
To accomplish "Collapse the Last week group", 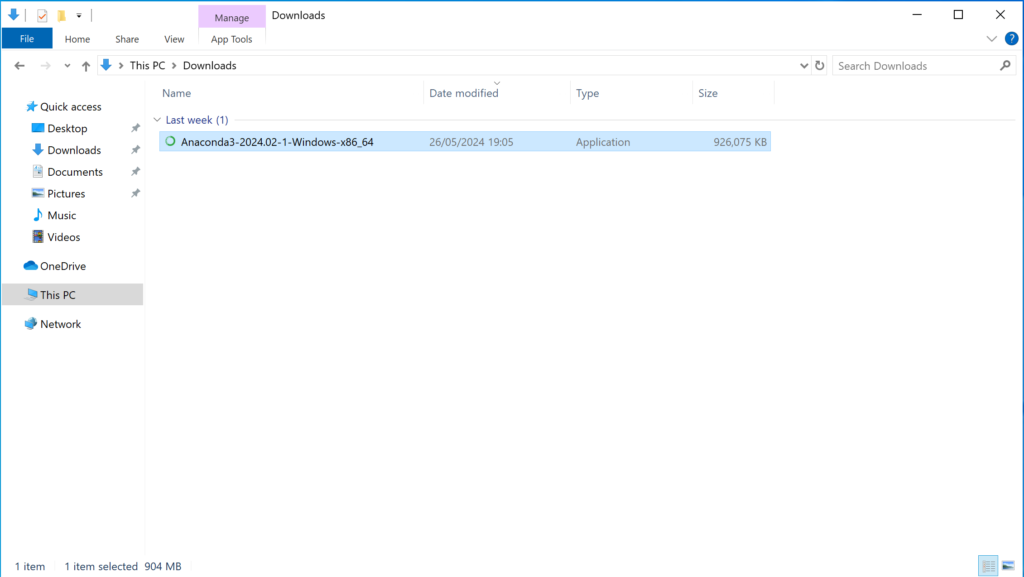I will click(x=157, y=120).
